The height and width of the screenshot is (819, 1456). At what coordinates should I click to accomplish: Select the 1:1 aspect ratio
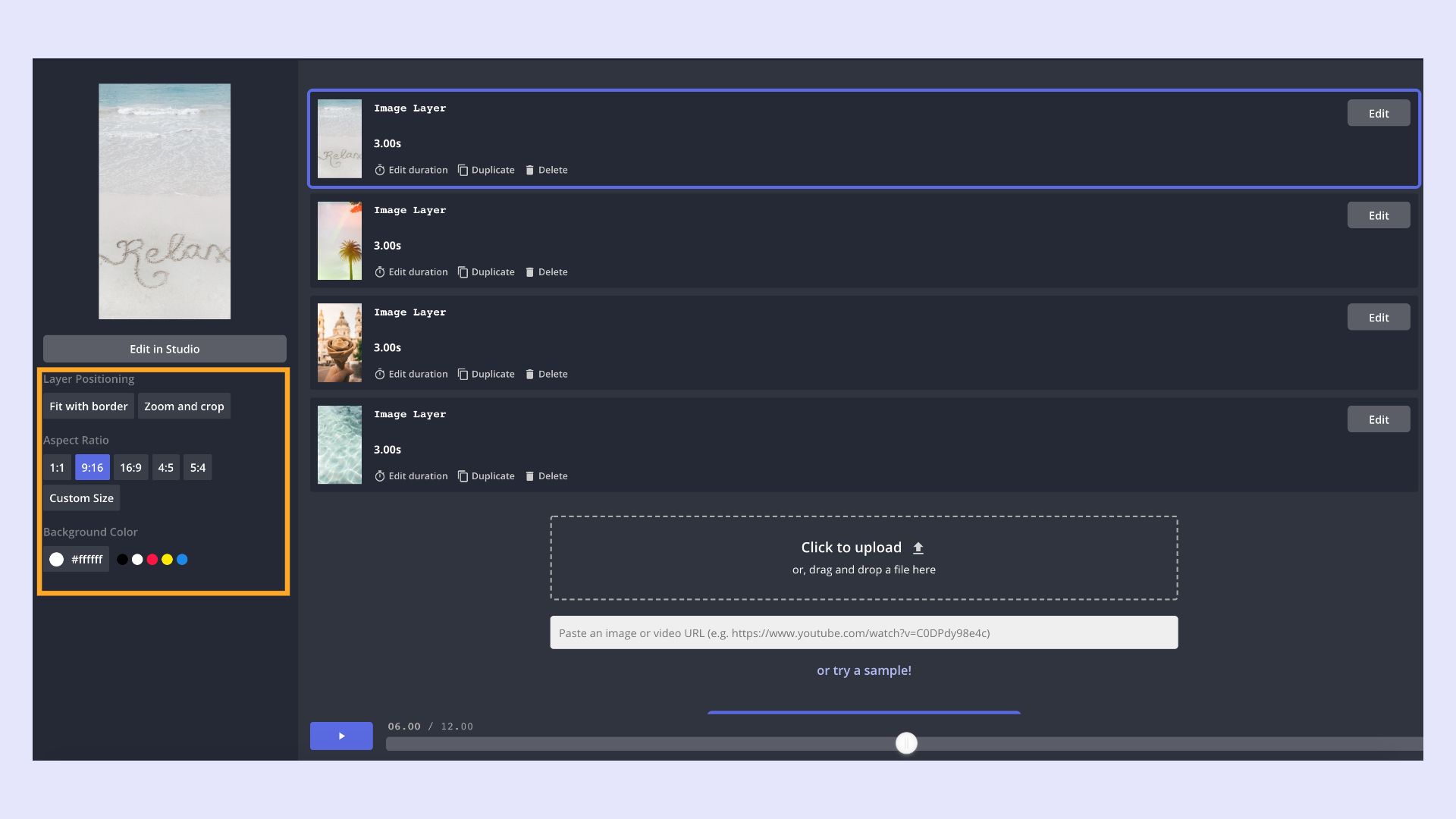click(x=57, y=468)
